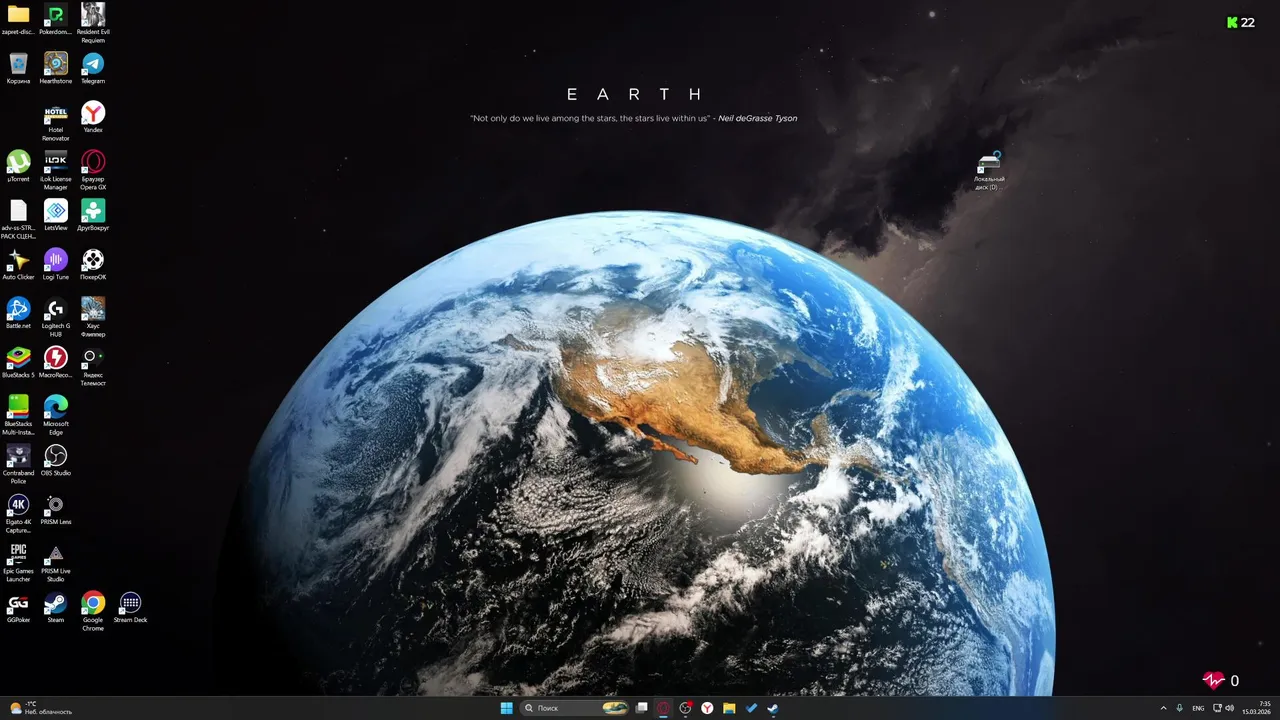Select the BlueStacks Multi-Instance icon

(x=18, y=415)
